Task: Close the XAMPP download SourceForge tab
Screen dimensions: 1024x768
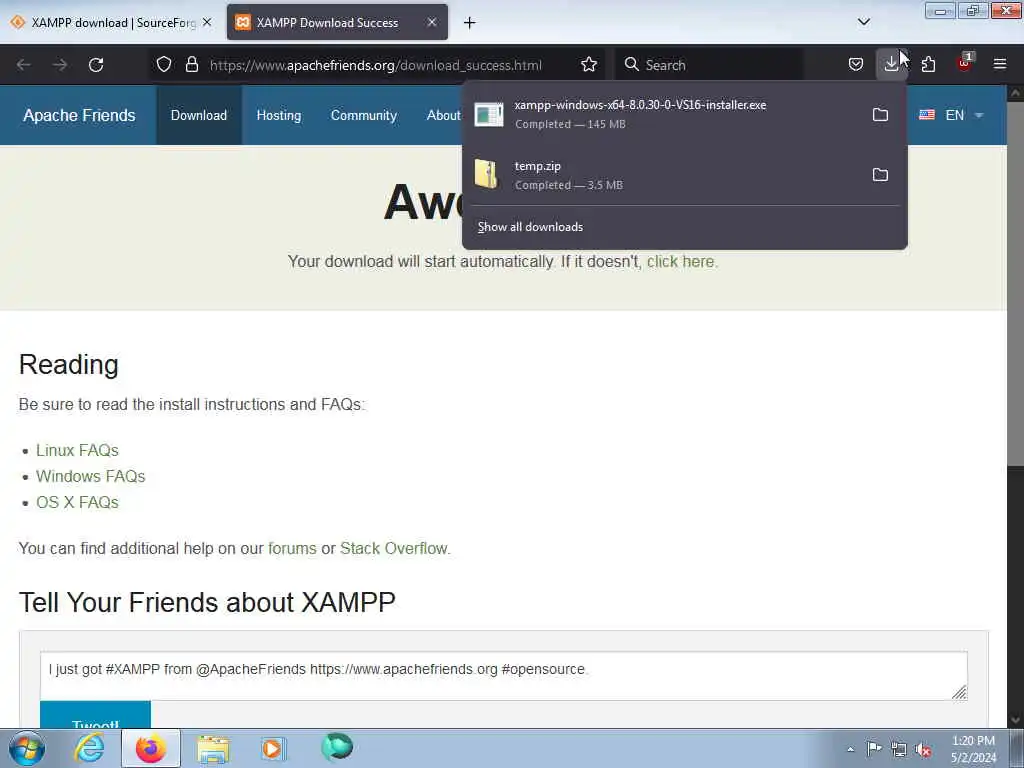Action: click(207, 22)
